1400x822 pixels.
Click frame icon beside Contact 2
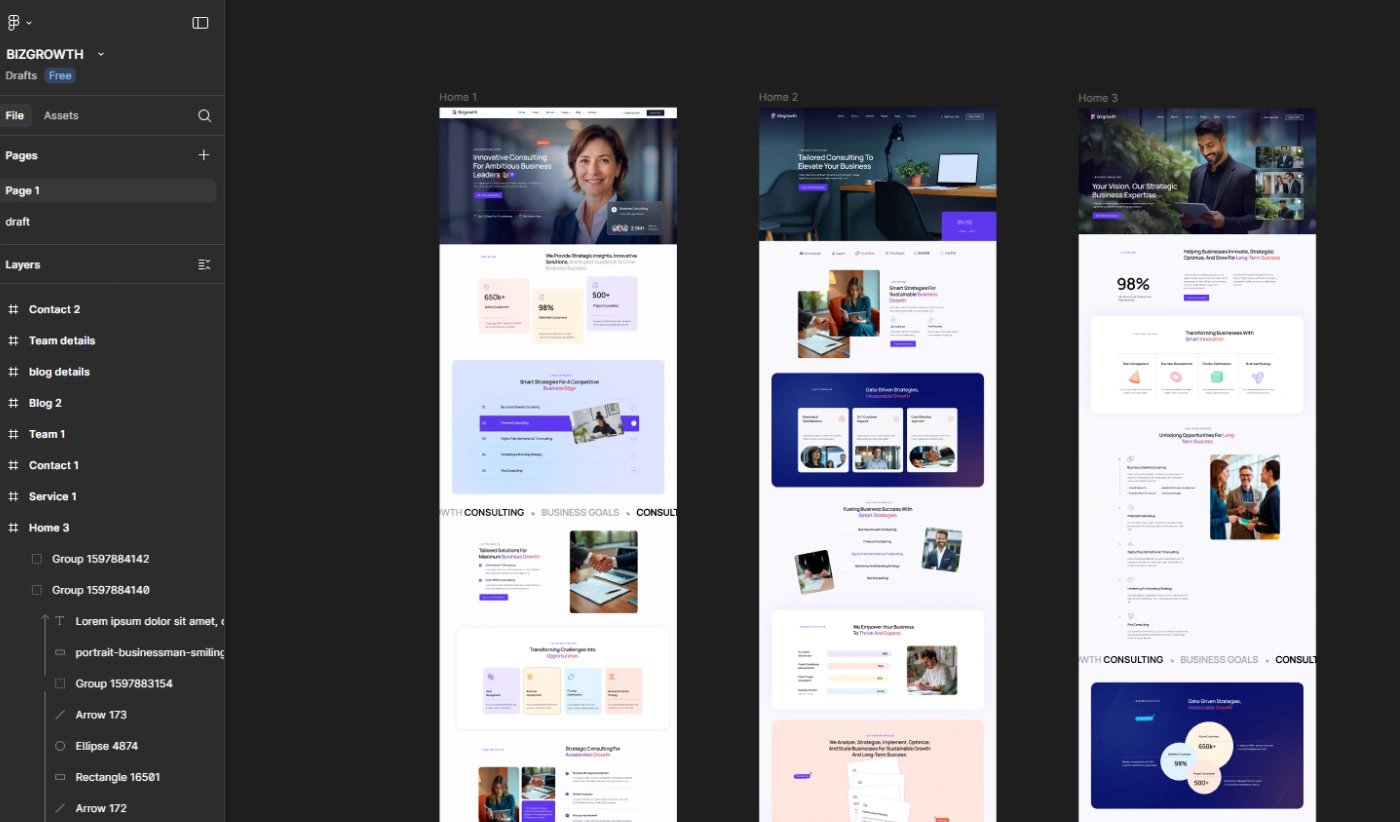[14, 310]
